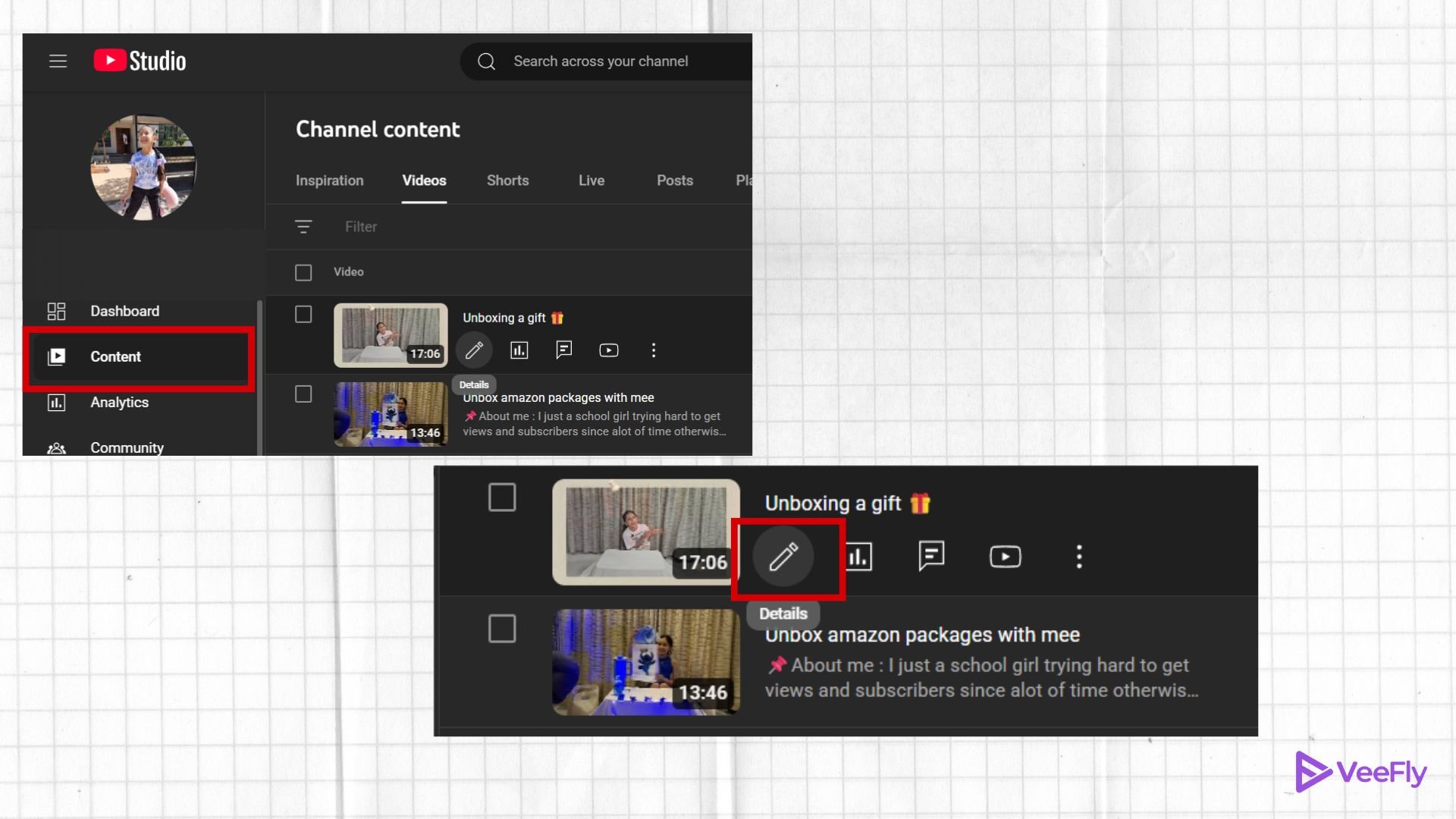Select the checkbox for Unbox amazon packages video
This screenshot has width=1456, height=819.
(x=303, y=394)
